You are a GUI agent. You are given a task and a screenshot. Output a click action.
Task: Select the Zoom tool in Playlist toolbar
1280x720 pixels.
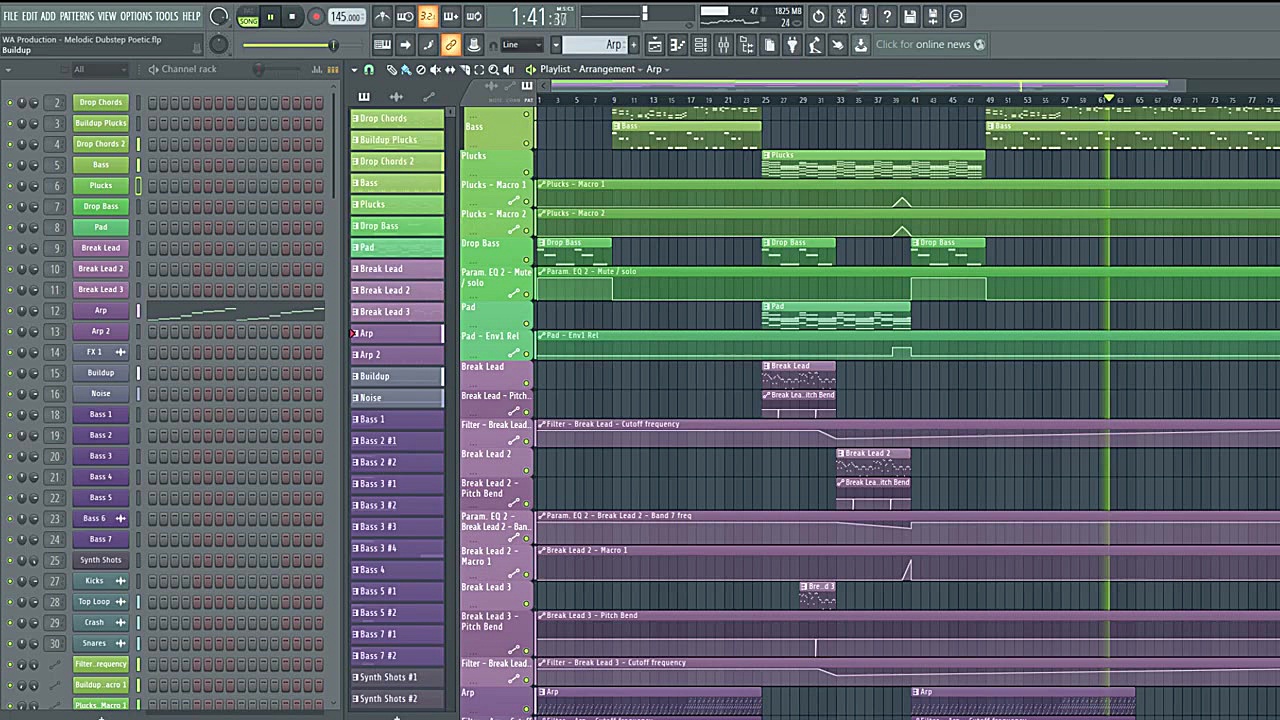pyautogui.click(x=493, y=69)
